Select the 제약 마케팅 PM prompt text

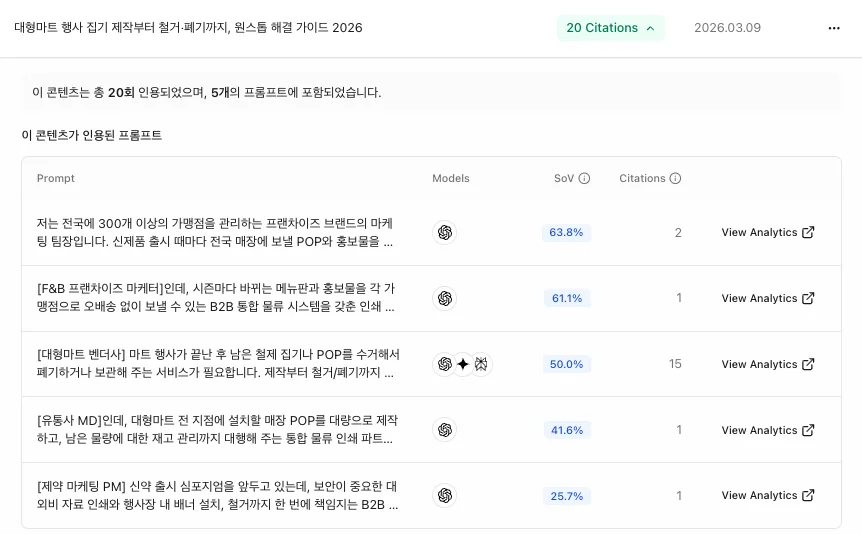click(x=217, y=495)
